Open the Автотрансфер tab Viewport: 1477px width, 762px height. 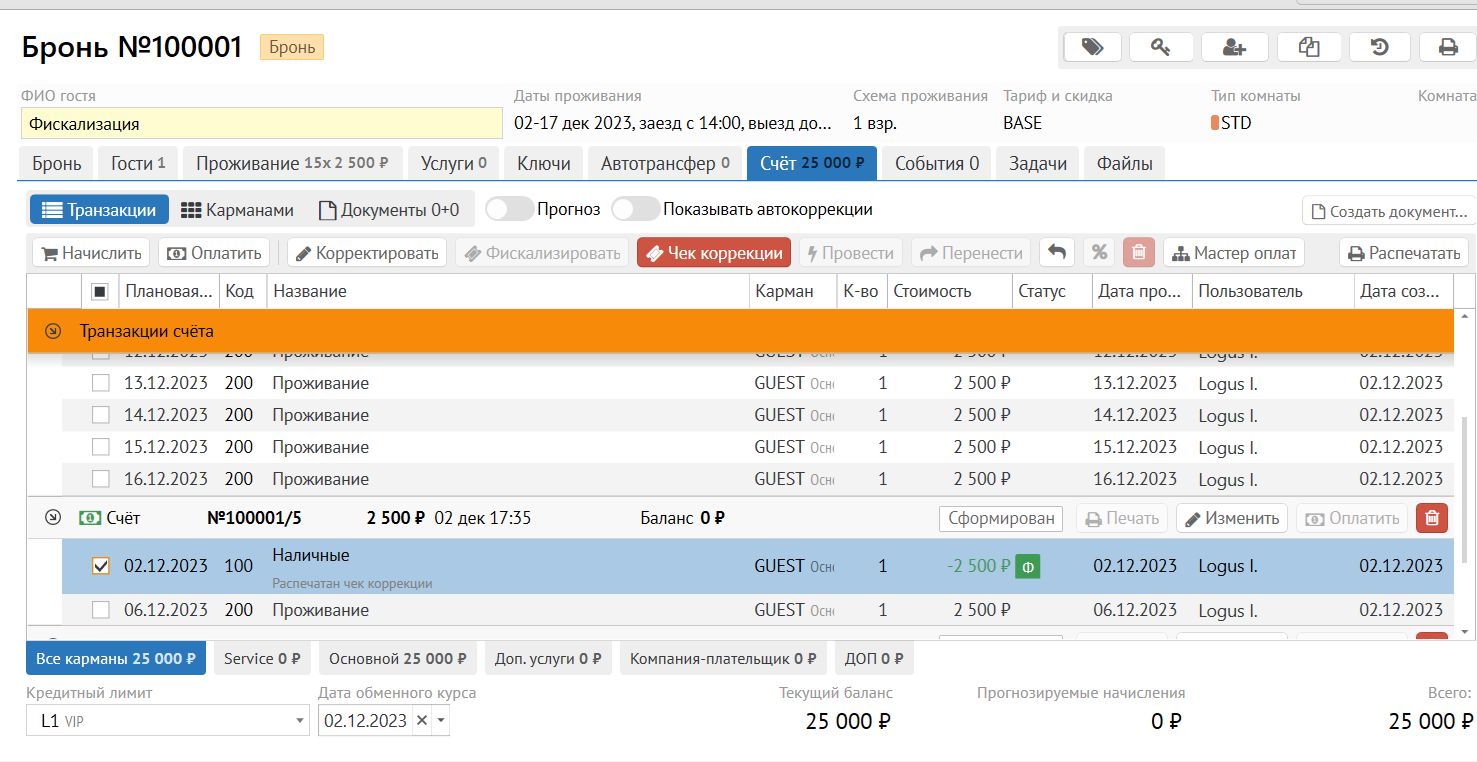coord(665,163)
